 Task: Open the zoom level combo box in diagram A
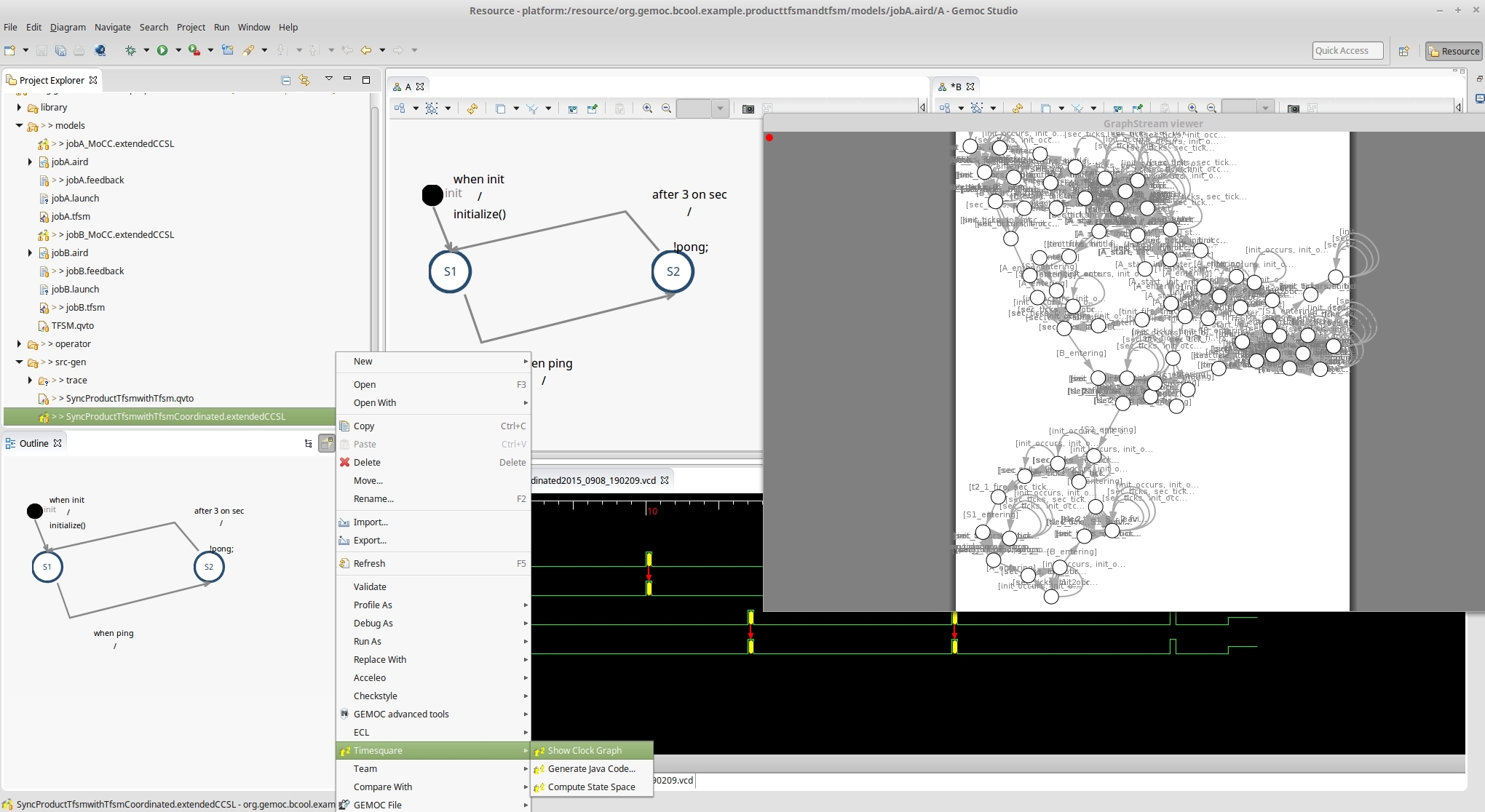point(720,108)
